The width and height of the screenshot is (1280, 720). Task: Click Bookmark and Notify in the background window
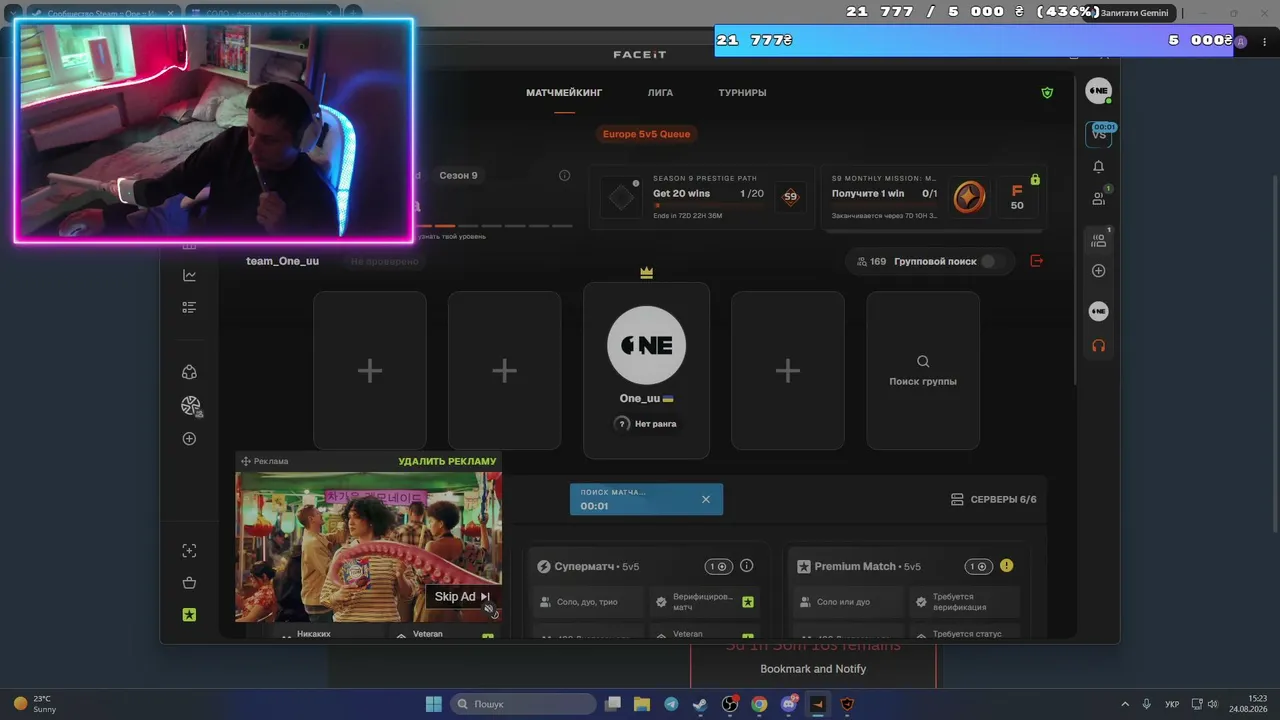[x=813, y=669]
